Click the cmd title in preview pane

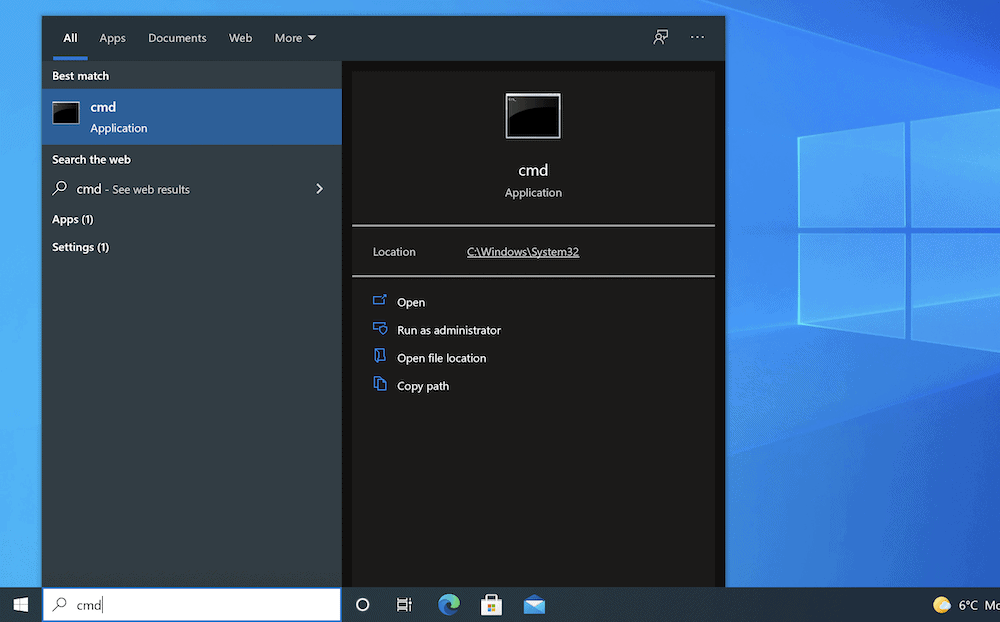533,170
